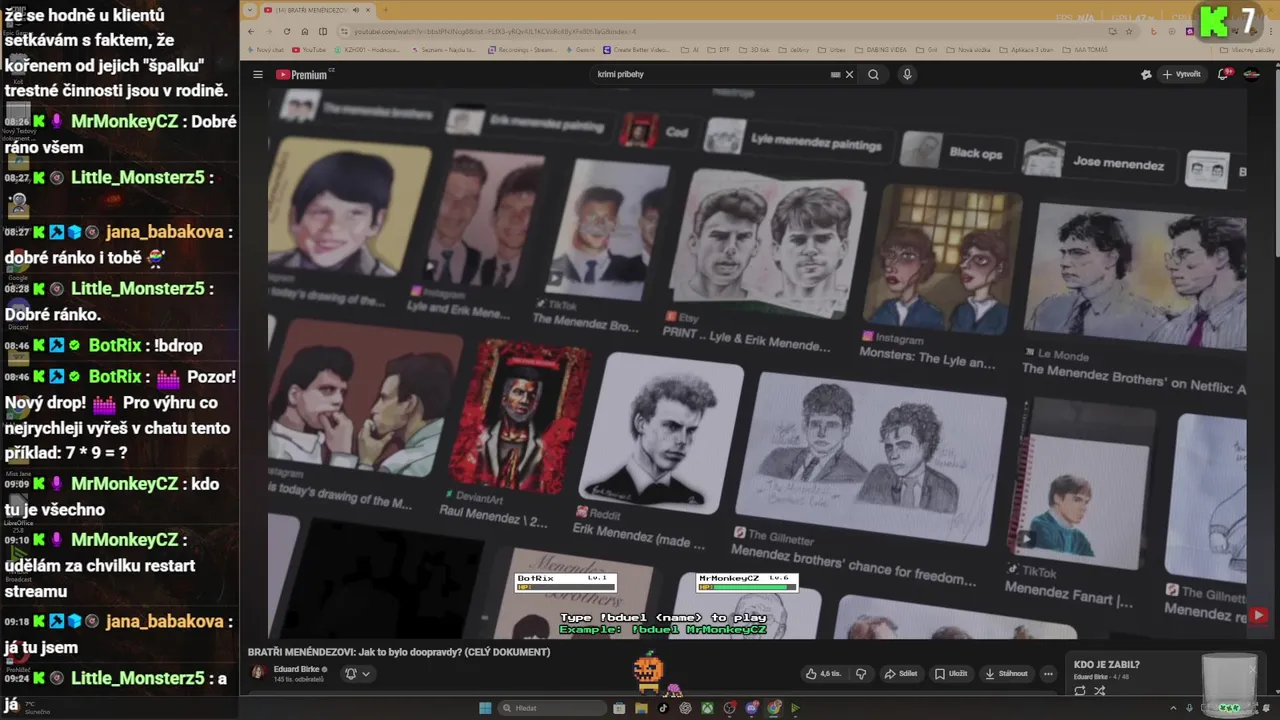This screenshot has height=720, width=1280.
Task: Click MrMonkeyCZ 'Dobré ráno všem' chat message
Action: (120, 134)
